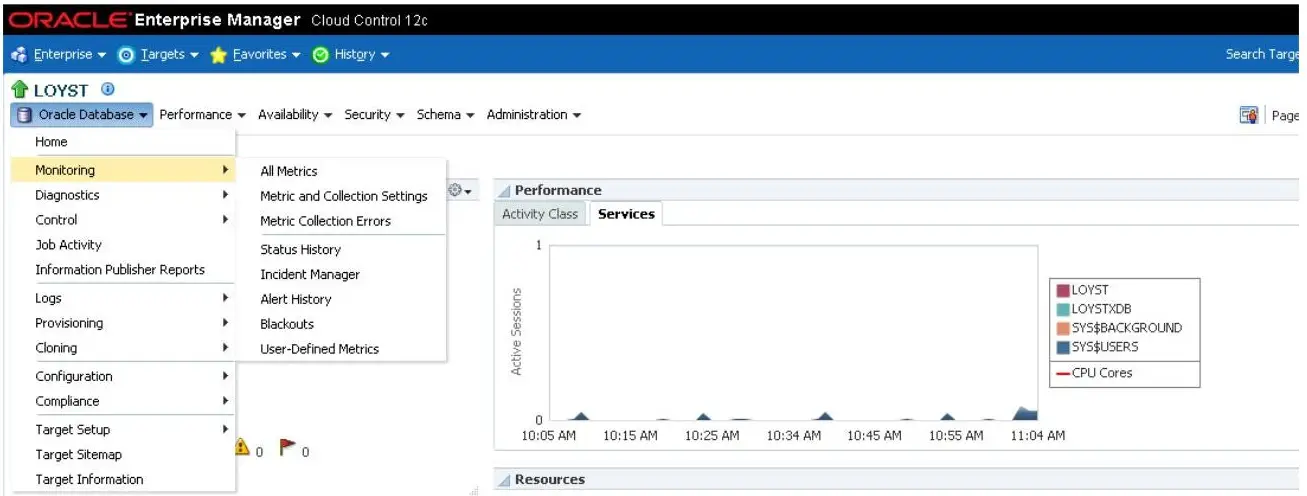Expand the Cloning submenu

[x=122, y=348]
